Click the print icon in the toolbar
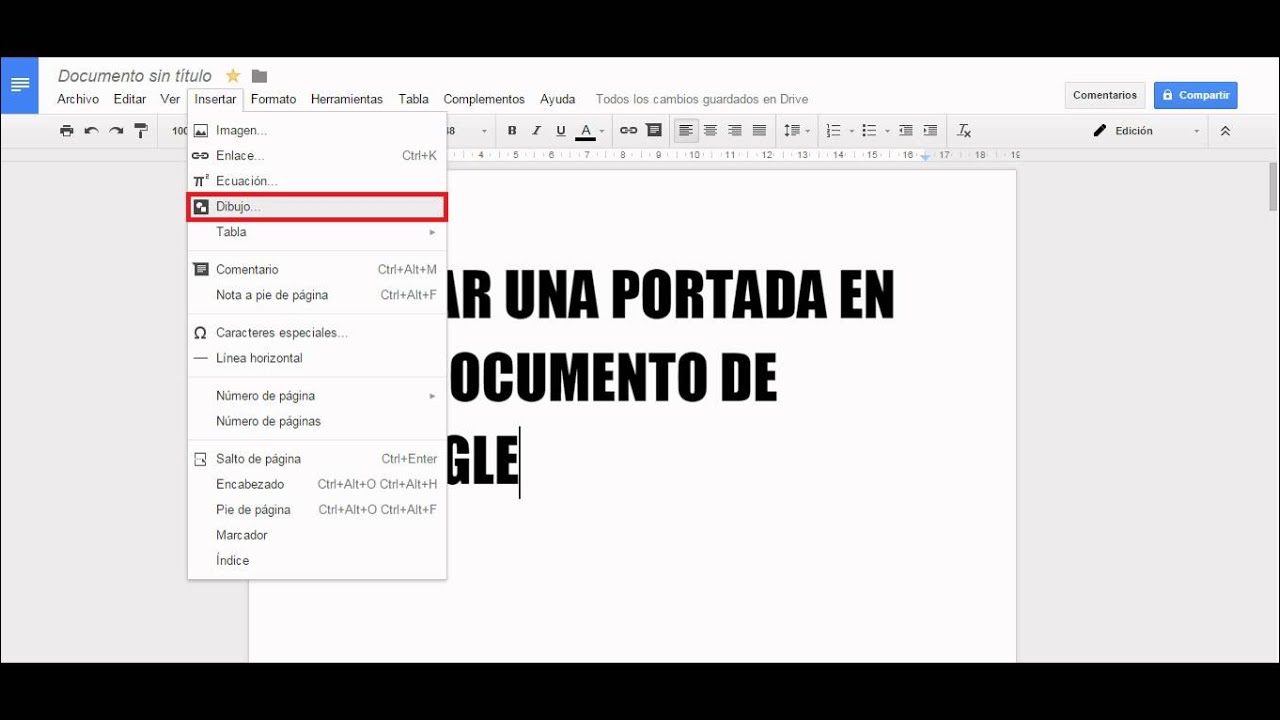This screenshot has height=720, width=1280. tap(66, 131)
